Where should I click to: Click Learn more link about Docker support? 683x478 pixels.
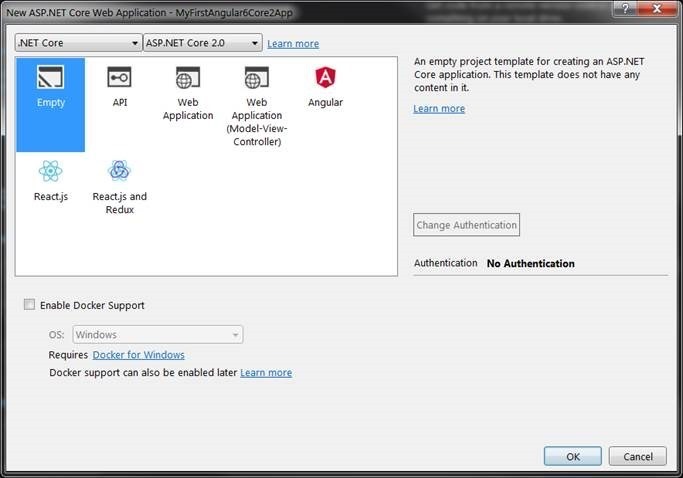[x=266, y=373]
